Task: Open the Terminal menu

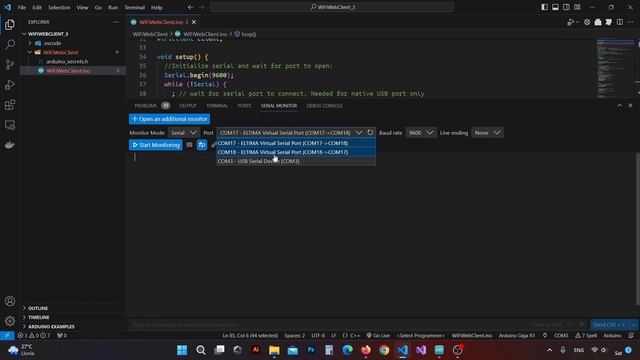Action: pyautogui.click(x=135, y=7)
